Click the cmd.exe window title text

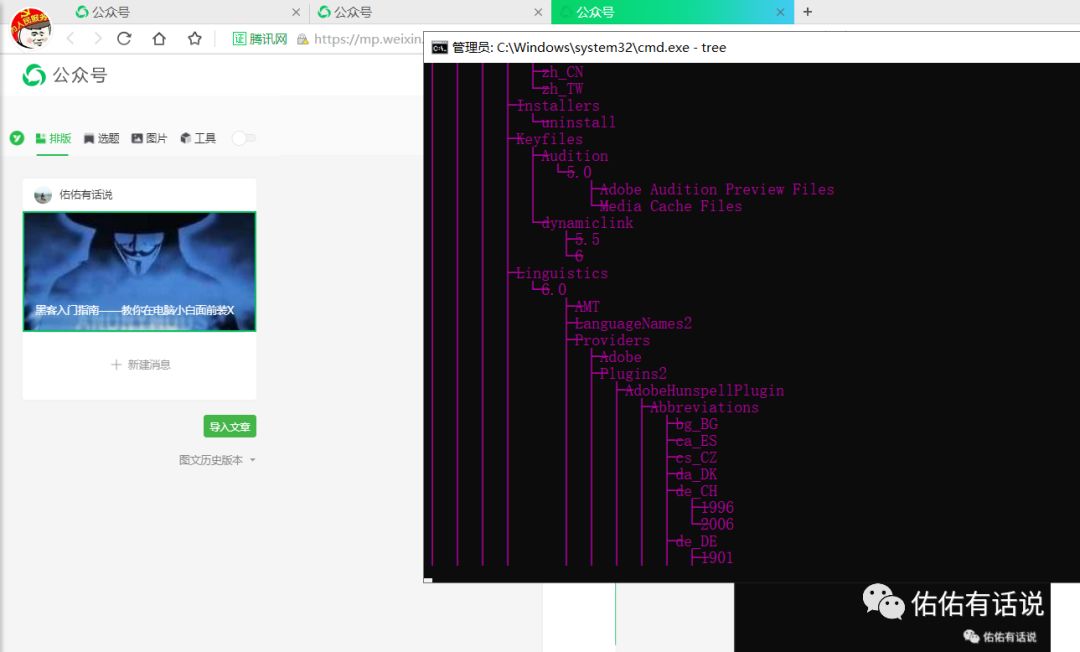pyautogui.click(x=589, y=48)
